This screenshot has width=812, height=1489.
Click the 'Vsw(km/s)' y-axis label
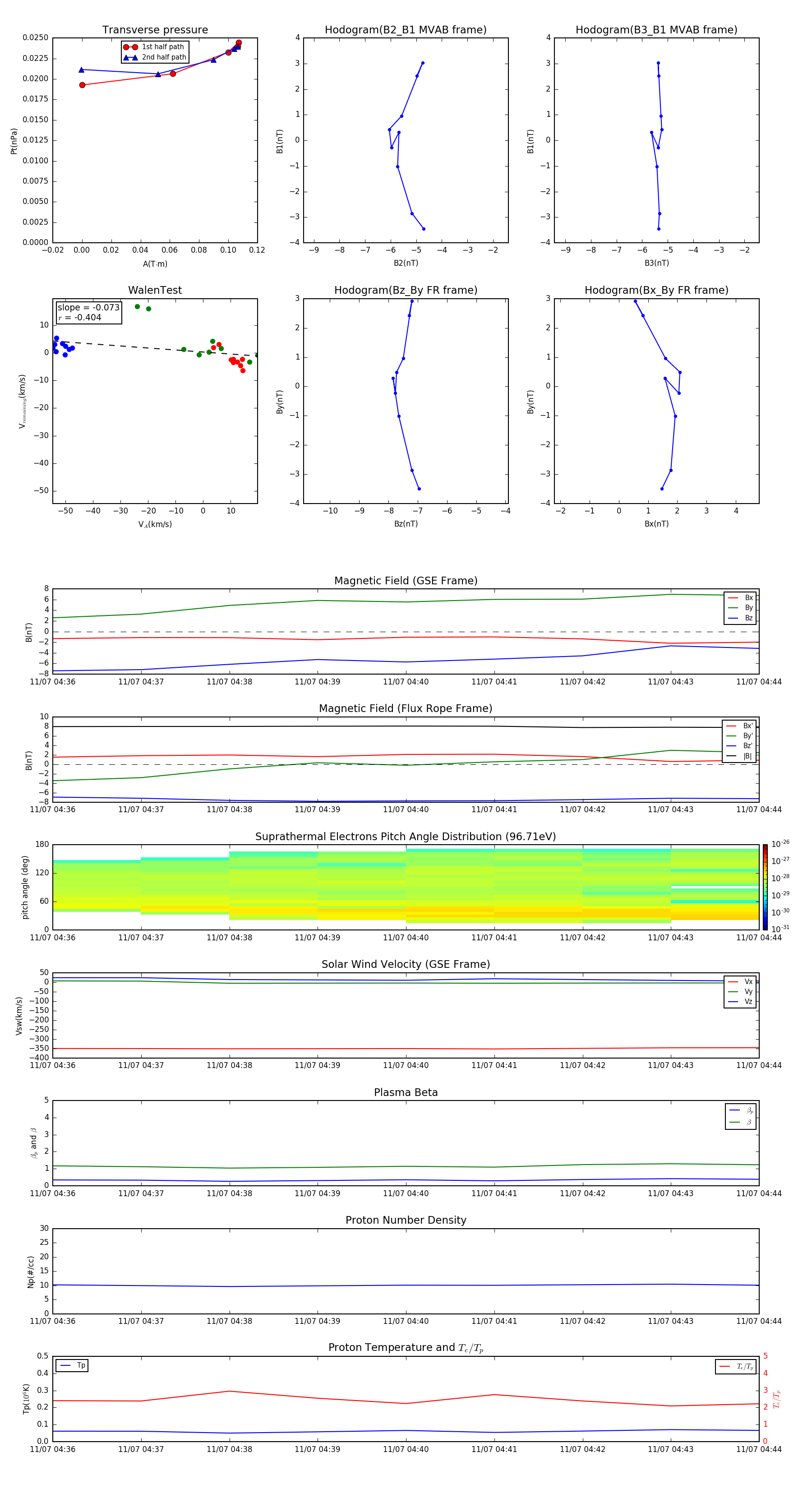[x=19, y=1016]
